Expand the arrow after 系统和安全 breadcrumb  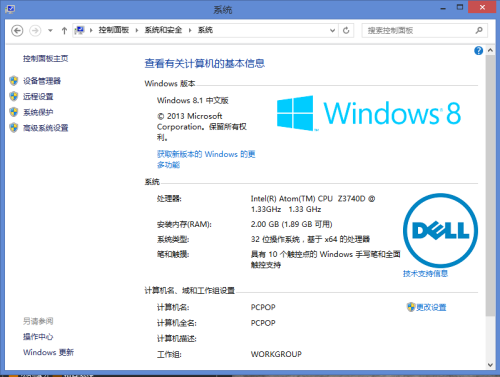190,30
